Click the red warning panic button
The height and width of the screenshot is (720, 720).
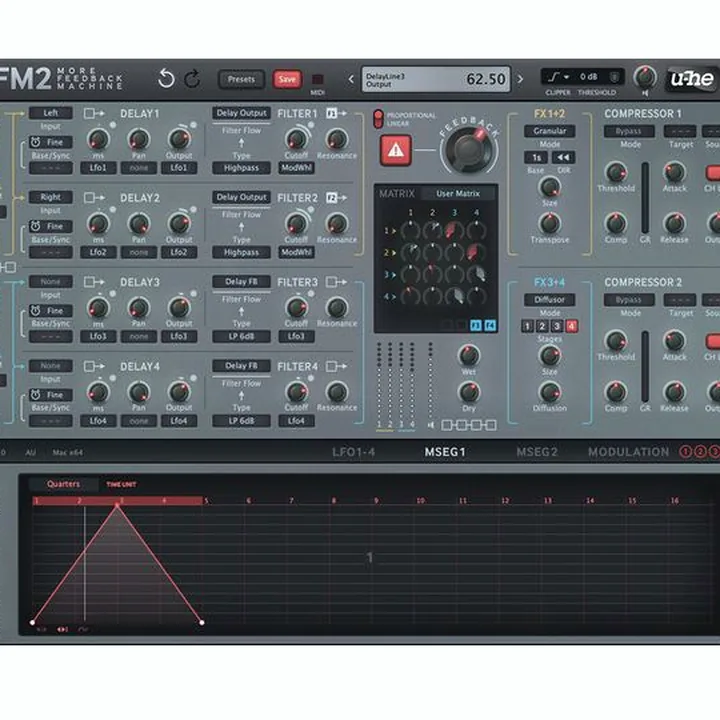click(396, 150)
